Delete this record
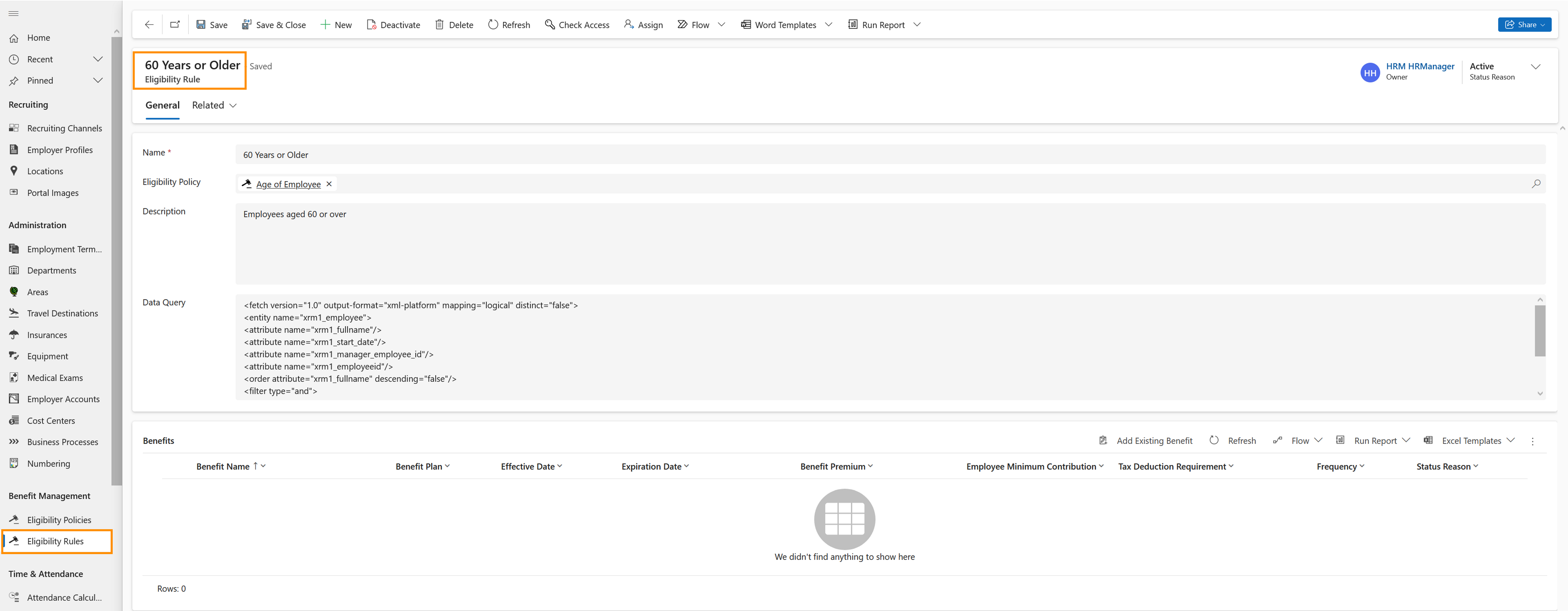Viewport: 1568px width, 611px height. point(454,25)
